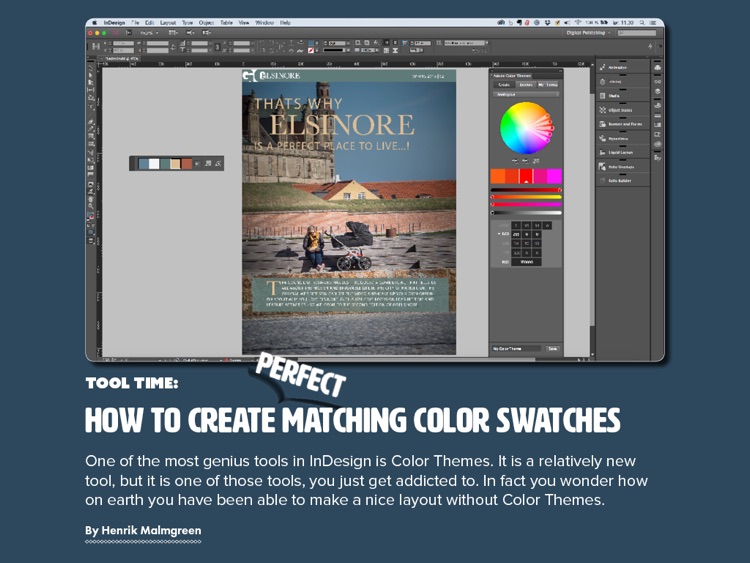Open the InDesign application menu
The width and height of the screenshot is (750, 563).
tap(114, 22)
